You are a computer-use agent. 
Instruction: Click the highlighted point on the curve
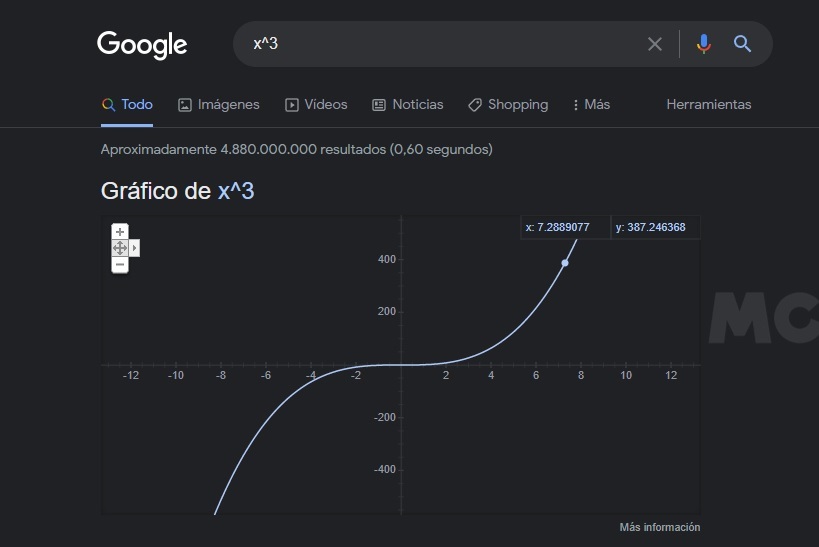tap(565, 263)
